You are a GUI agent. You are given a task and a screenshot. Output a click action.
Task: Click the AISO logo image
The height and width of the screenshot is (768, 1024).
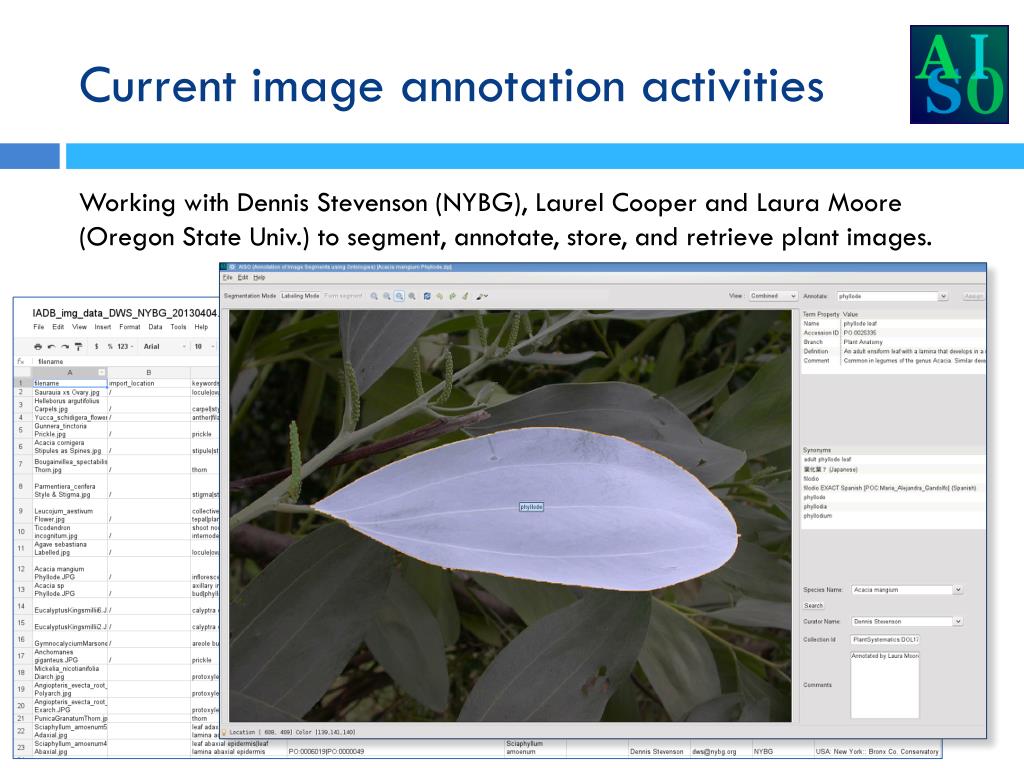[959, 74]
